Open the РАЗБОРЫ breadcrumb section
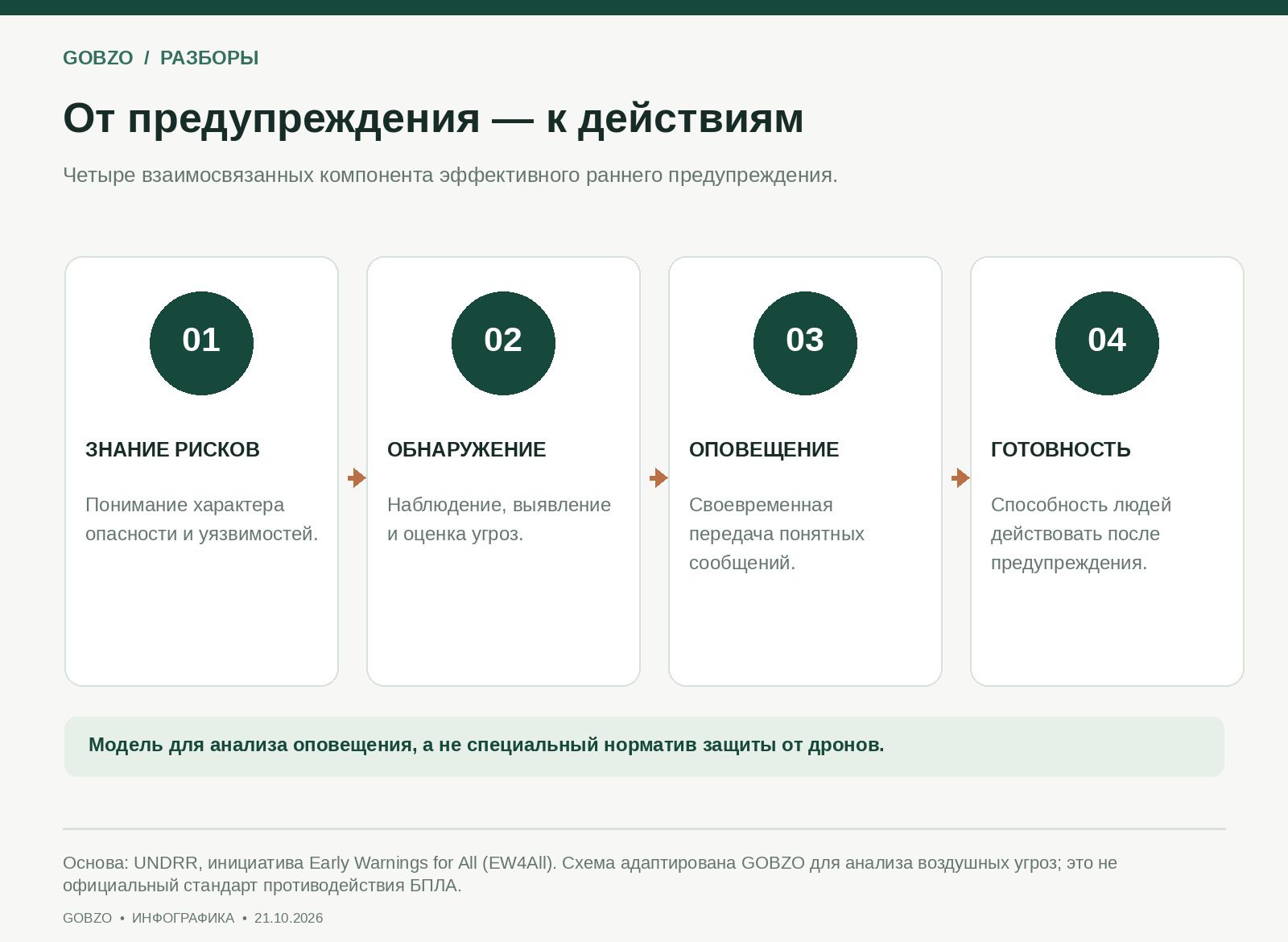The height and width of the screenshot is (942, 1288). (209, 58)
